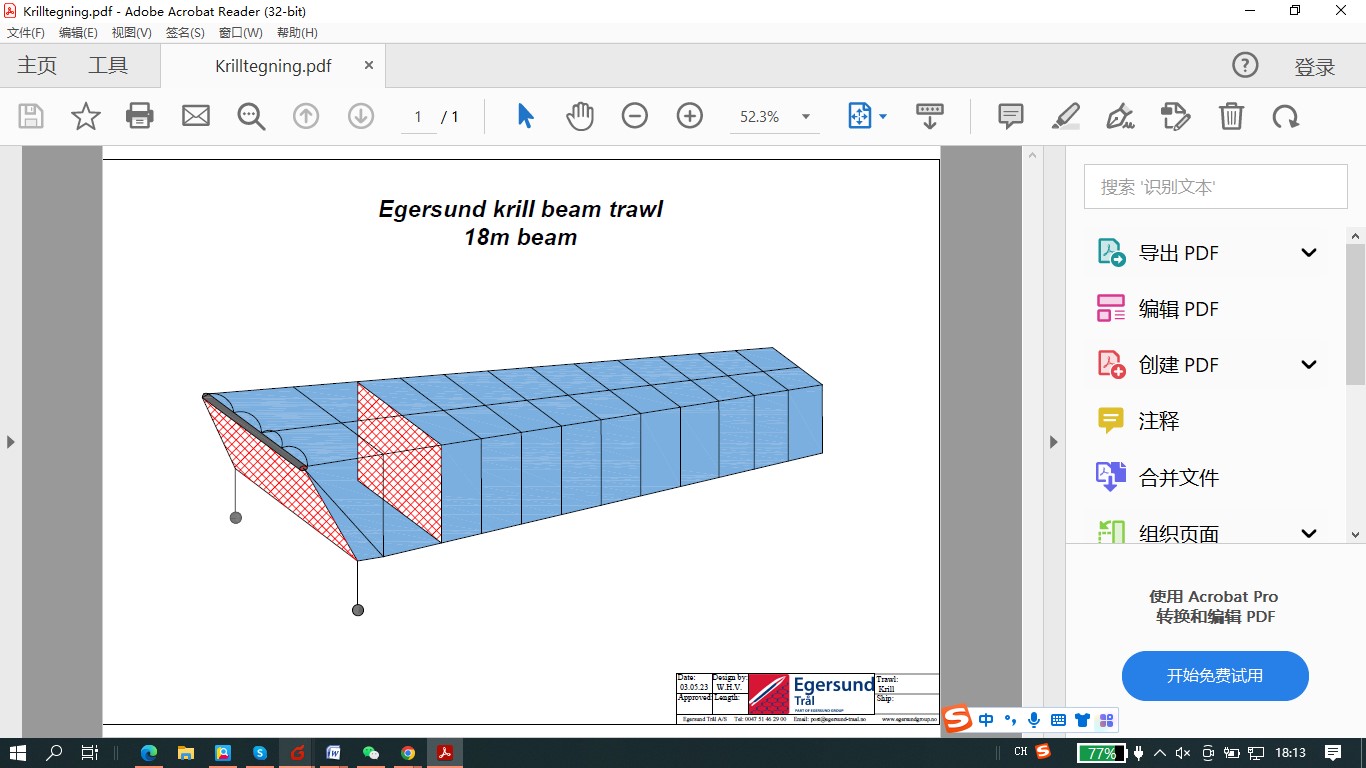Switch to the 工具 tab

pos(108,66)
